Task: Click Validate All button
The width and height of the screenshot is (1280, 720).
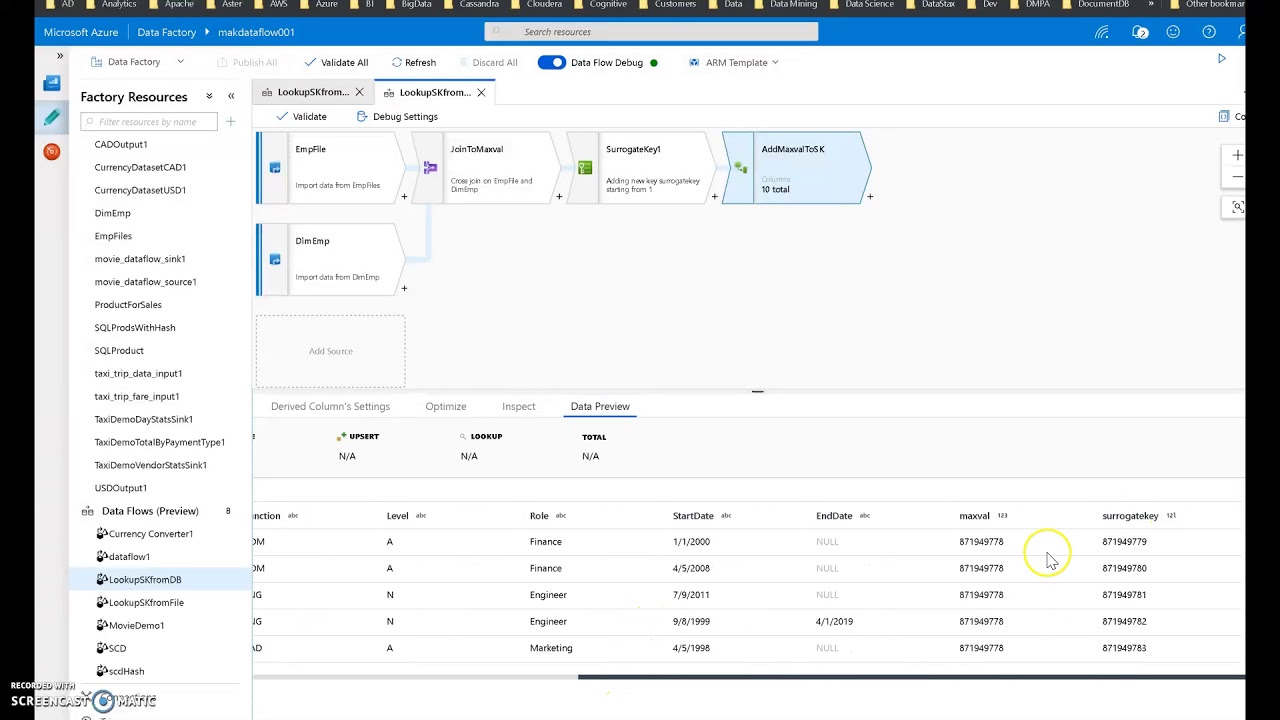Action: (x=336, y=62)
